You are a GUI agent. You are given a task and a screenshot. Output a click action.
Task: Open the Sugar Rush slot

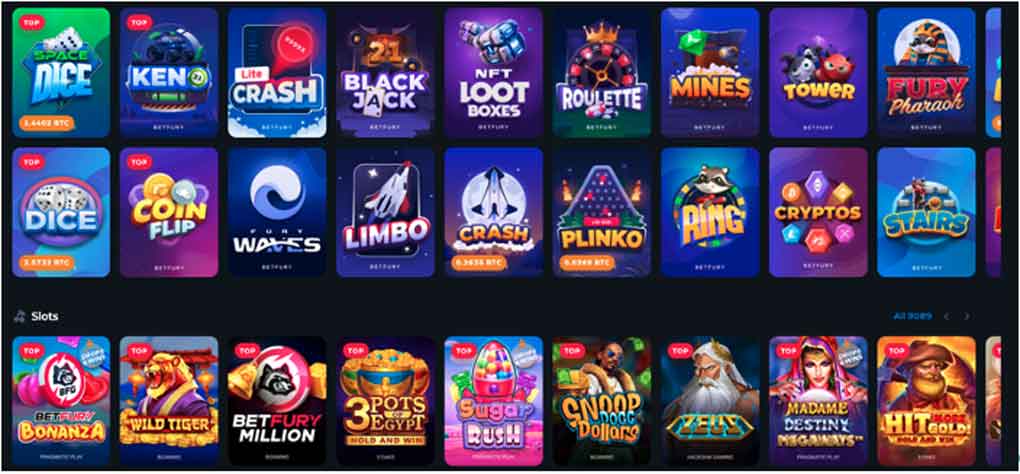[493, 401]
